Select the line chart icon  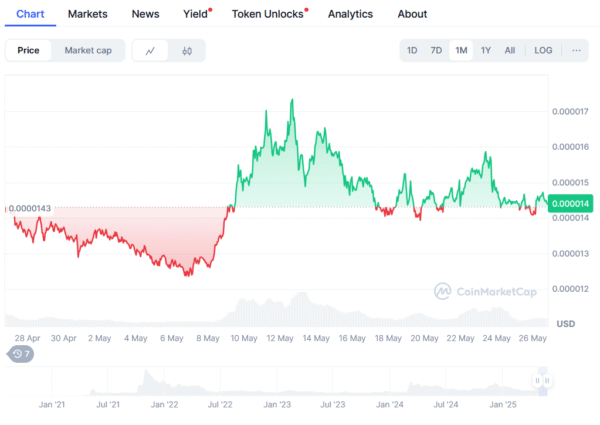[x=150, y=50]
